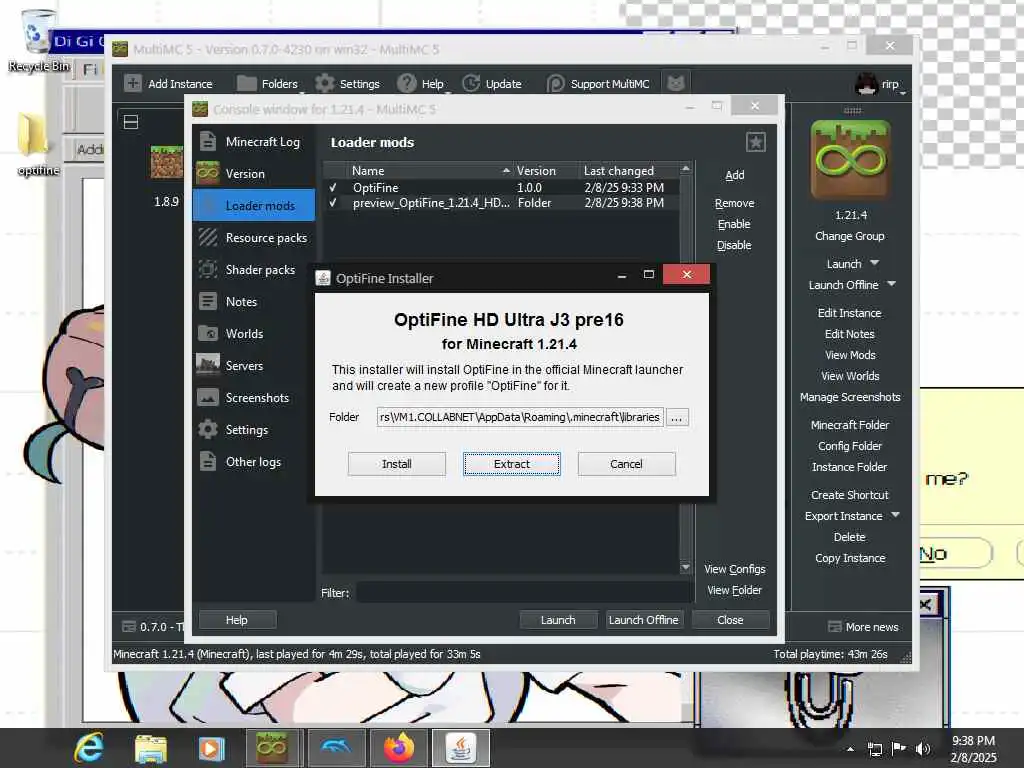Click the rirp account avatar
The height and width of the screenshot is (768, 1024).
tap(866, 84)
